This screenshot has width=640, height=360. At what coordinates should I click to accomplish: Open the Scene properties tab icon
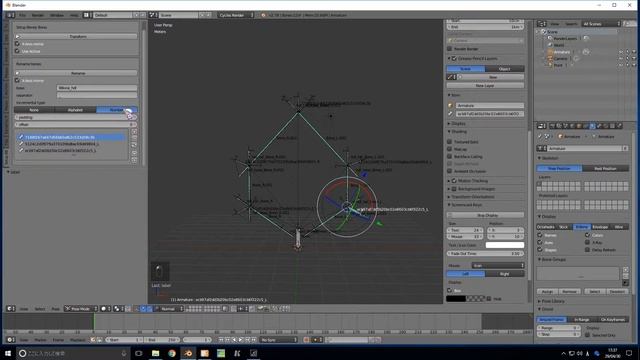566,126
